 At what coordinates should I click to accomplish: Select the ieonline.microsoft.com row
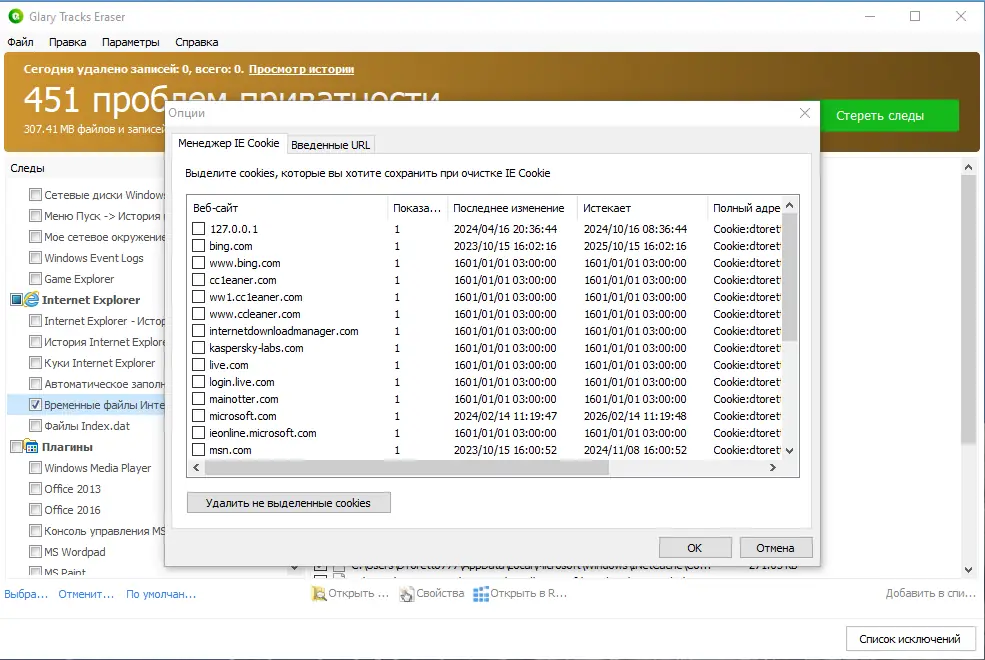tap(484, 433)
